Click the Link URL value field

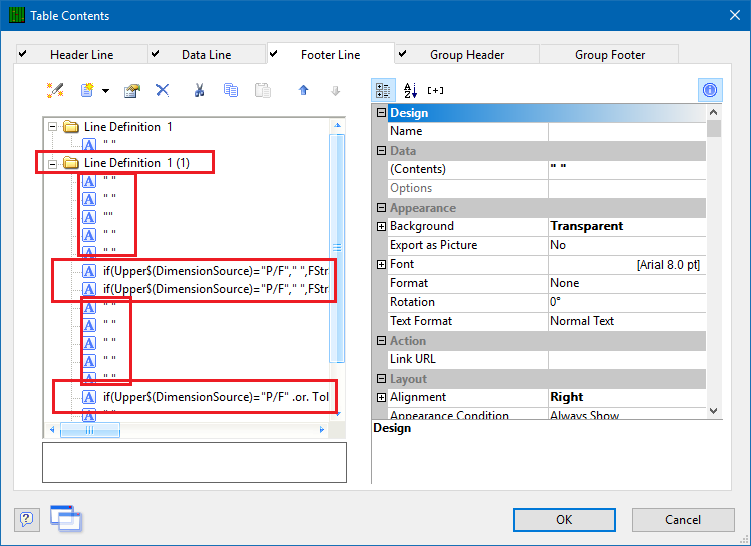pos(627,359)
